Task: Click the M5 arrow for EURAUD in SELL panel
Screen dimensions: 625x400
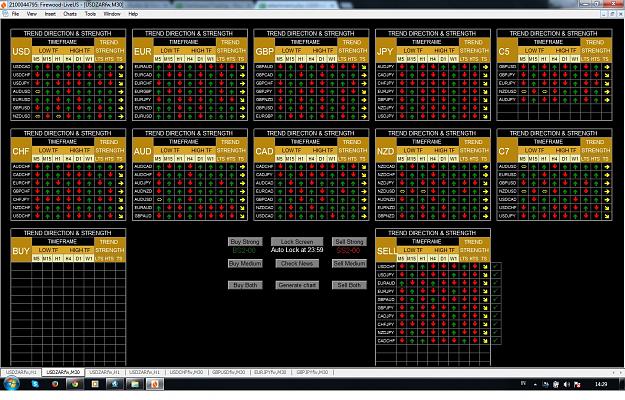Action: 402,283
